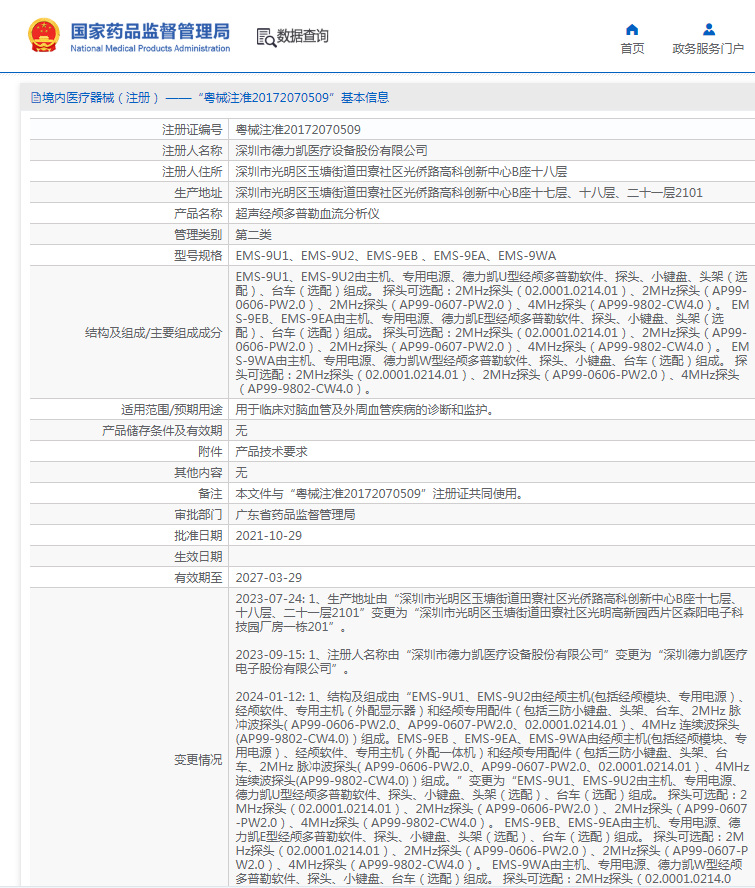Click the 2024-01-12 change record paragraph
The image size is (755, 888).
pyautogui.click(x=492, y=788)
